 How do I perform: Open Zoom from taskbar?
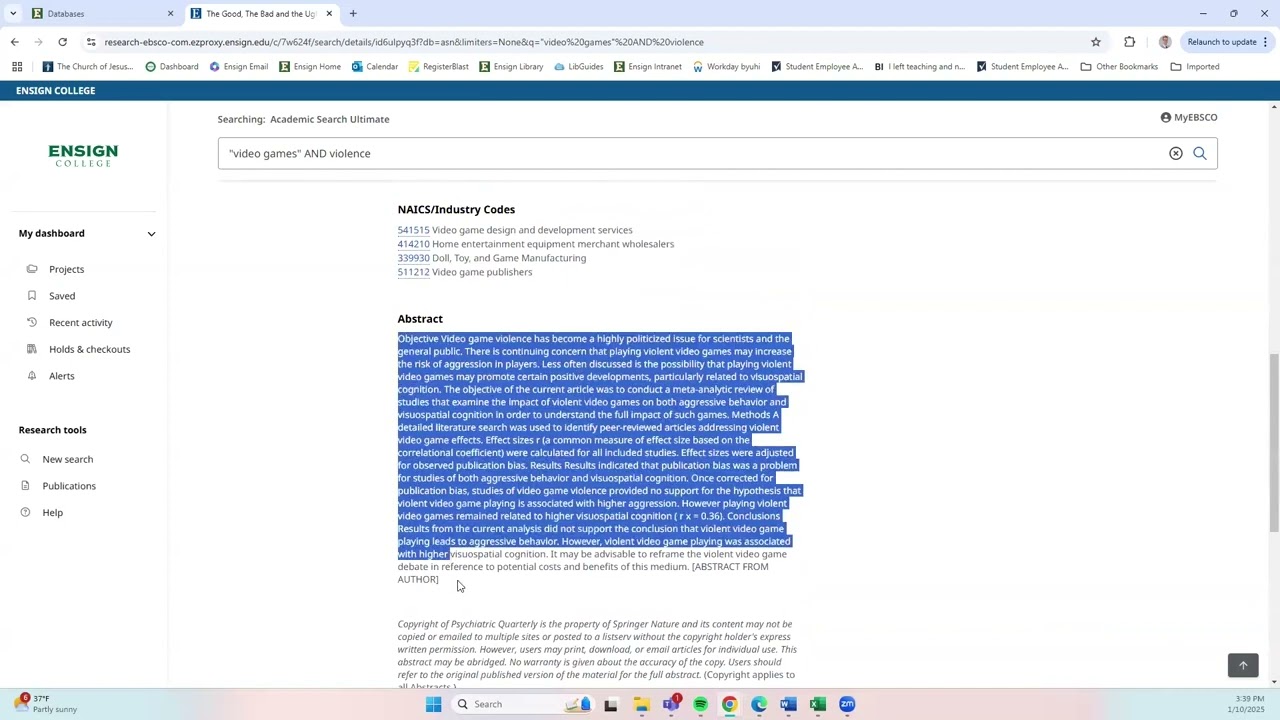847,704
